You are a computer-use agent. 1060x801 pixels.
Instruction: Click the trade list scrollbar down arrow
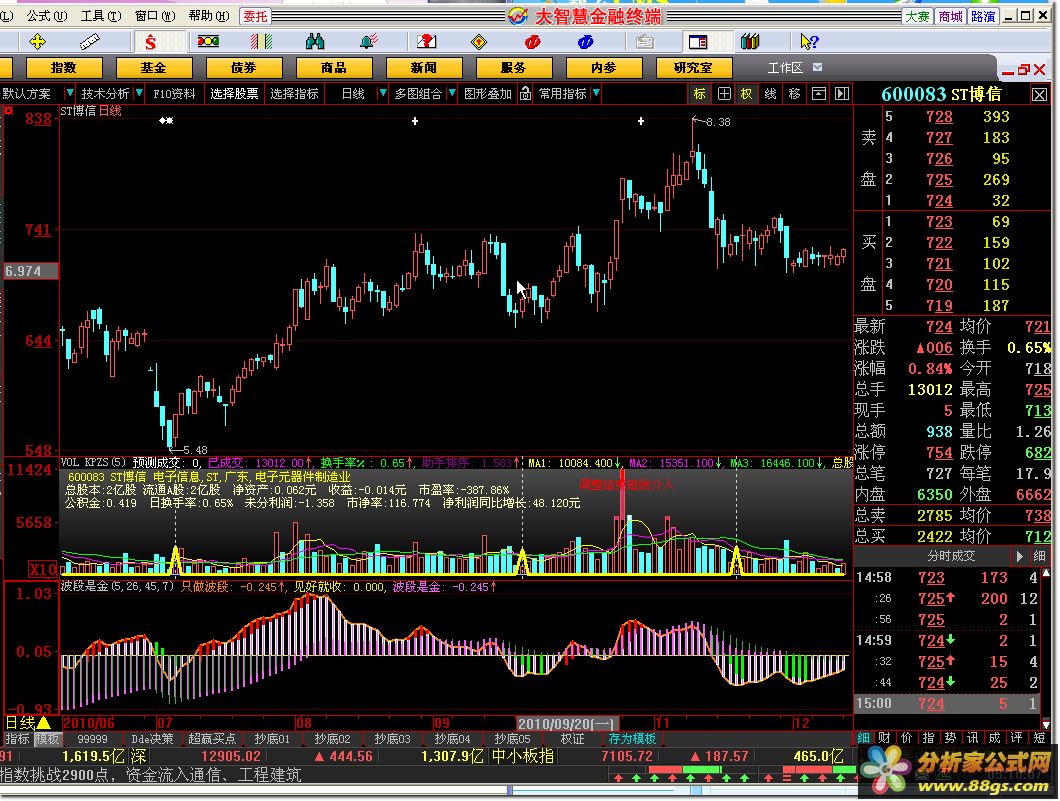coord(1046,723)
